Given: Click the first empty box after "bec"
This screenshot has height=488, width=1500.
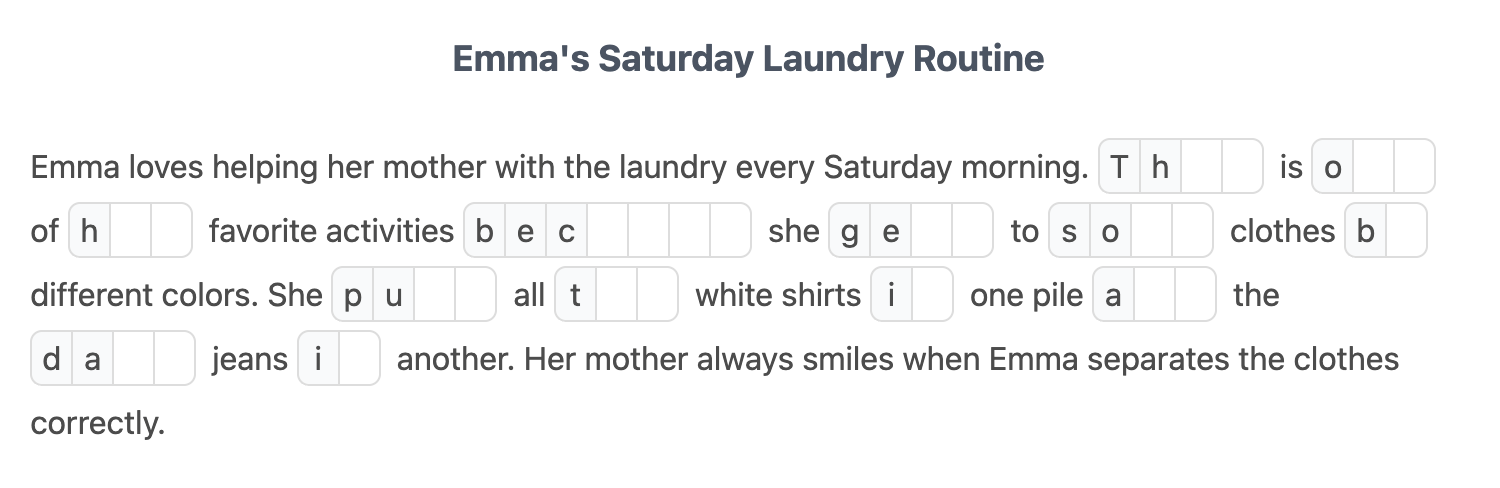Looking at the screenshot, I should coord(607,231).
